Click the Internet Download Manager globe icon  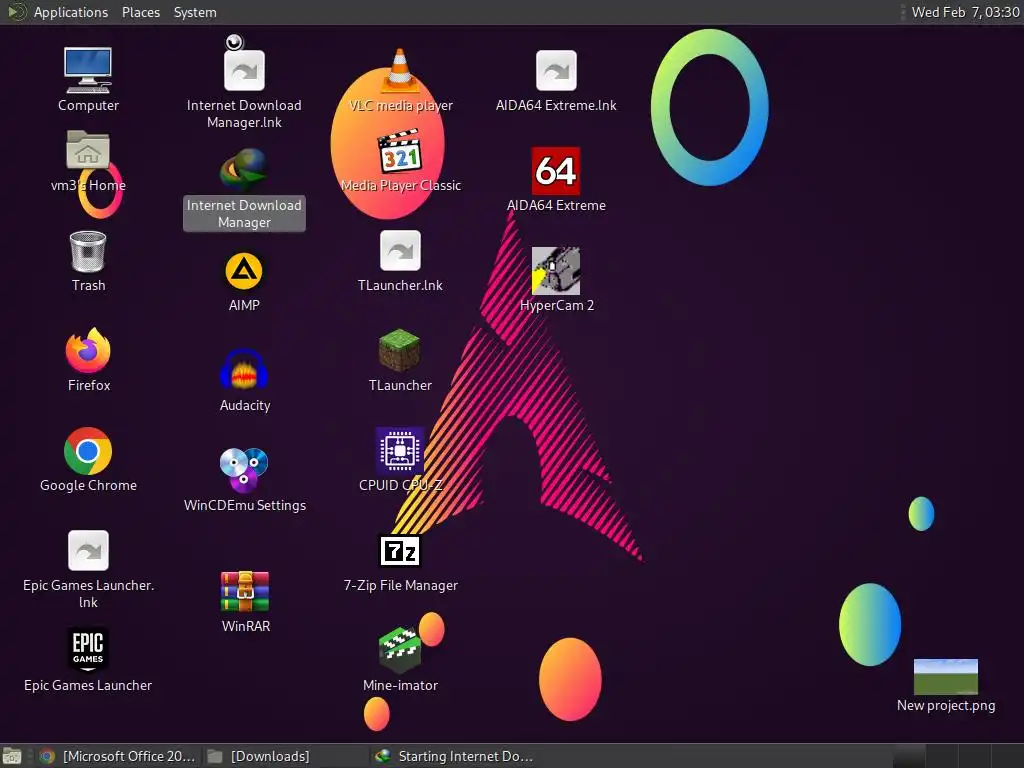pyautogui.click(x=244, y=169)
